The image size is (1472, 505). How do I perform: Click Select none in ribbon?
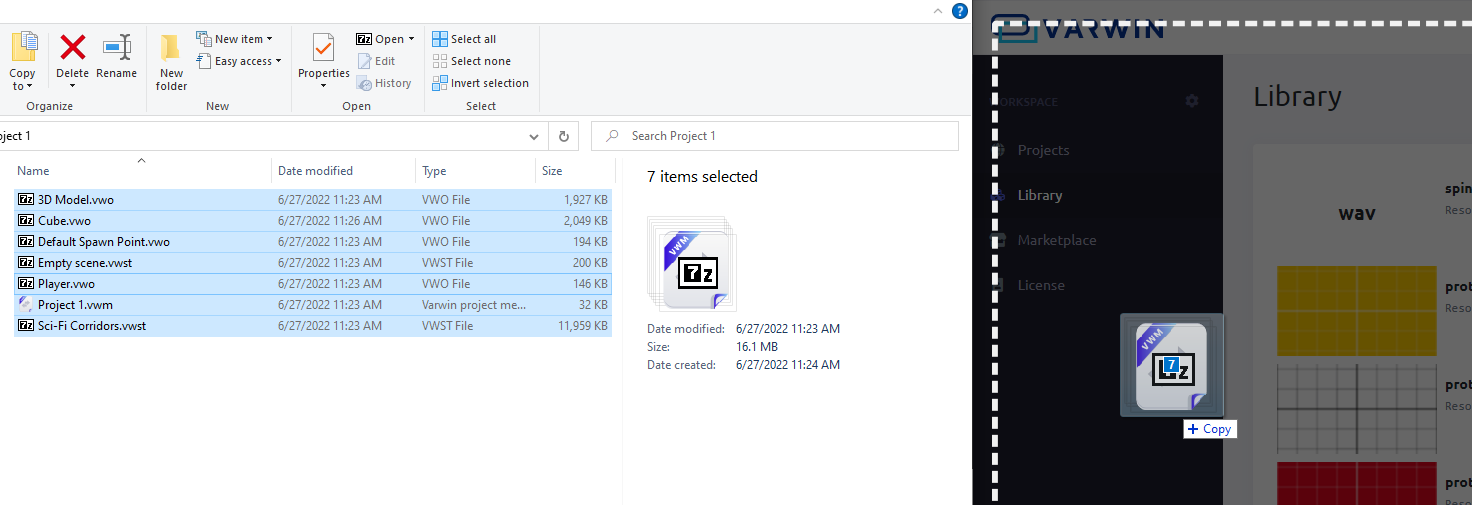click(473, 61)
